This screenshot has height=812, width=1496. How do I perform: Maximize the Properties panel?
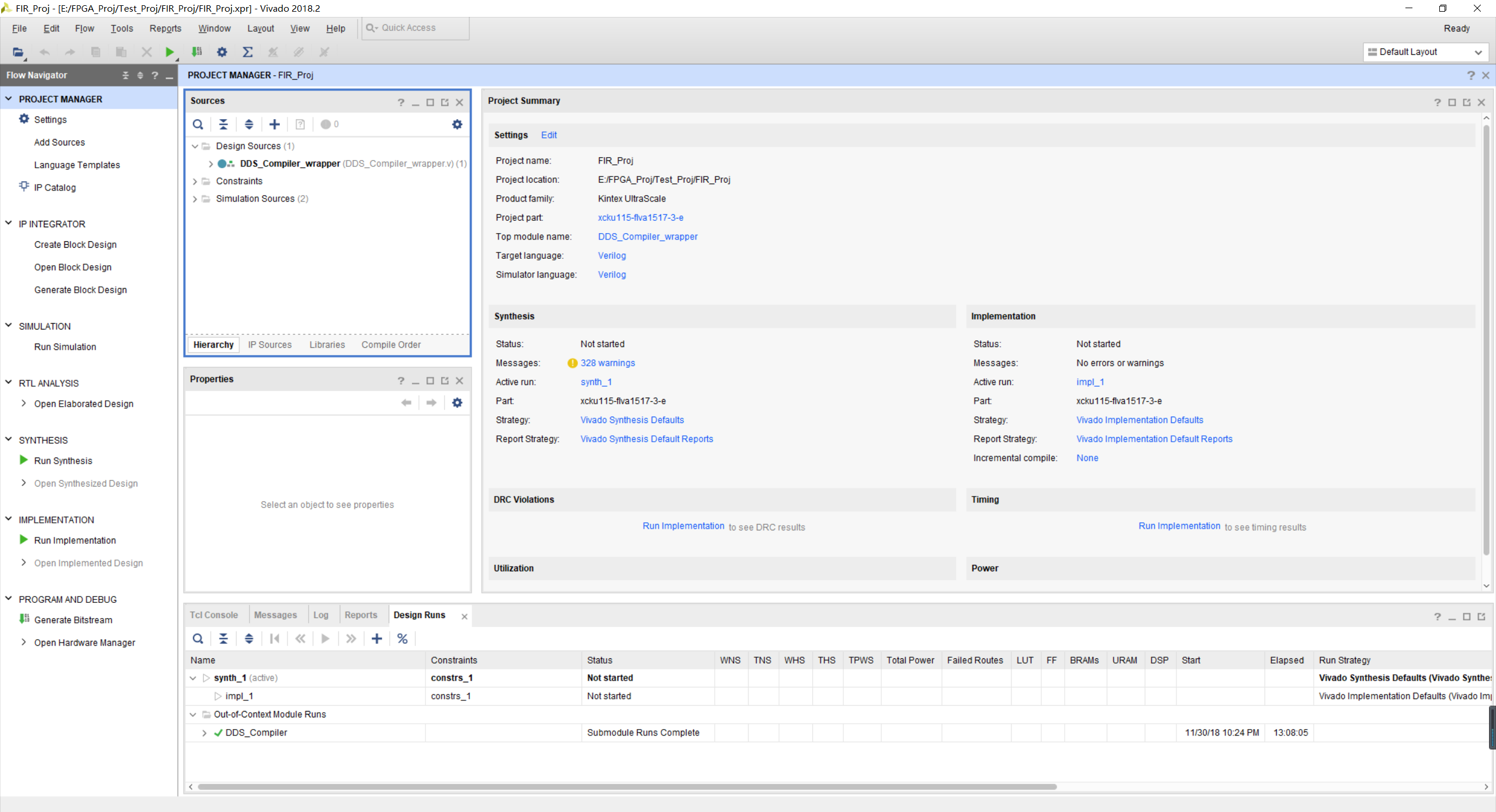click(430, 380)
